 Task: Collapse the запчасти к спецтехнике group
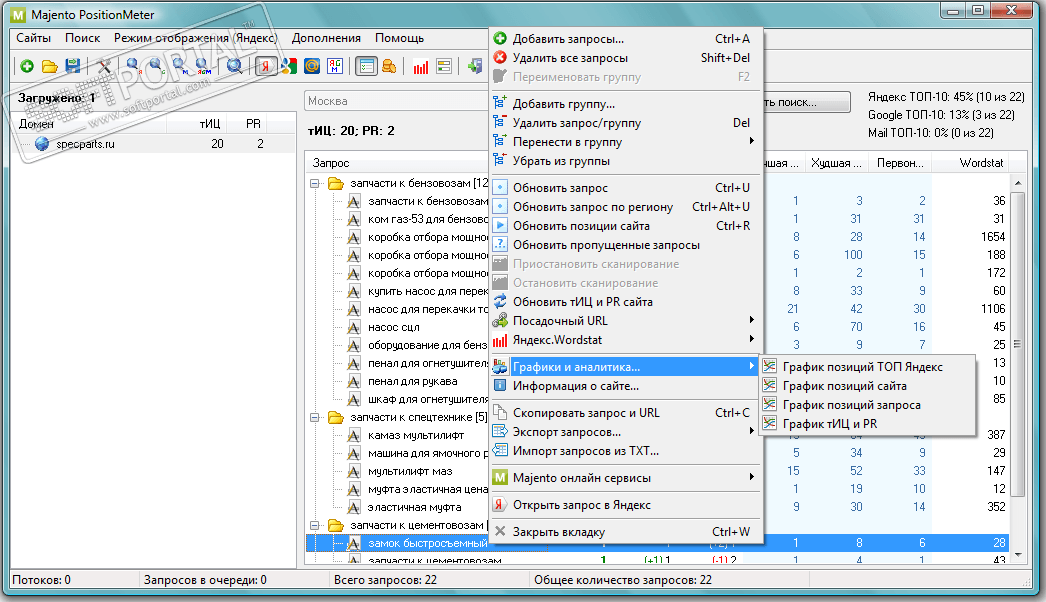click(x=315, y=417)
